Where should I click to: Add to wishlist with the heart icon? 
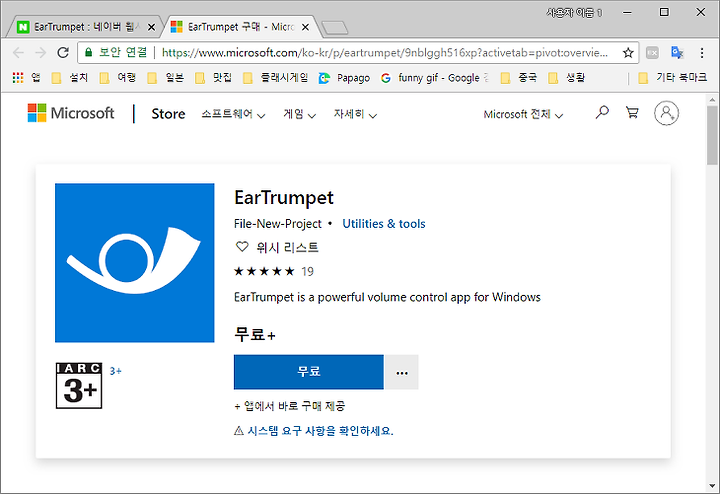[x=242, y=247]
